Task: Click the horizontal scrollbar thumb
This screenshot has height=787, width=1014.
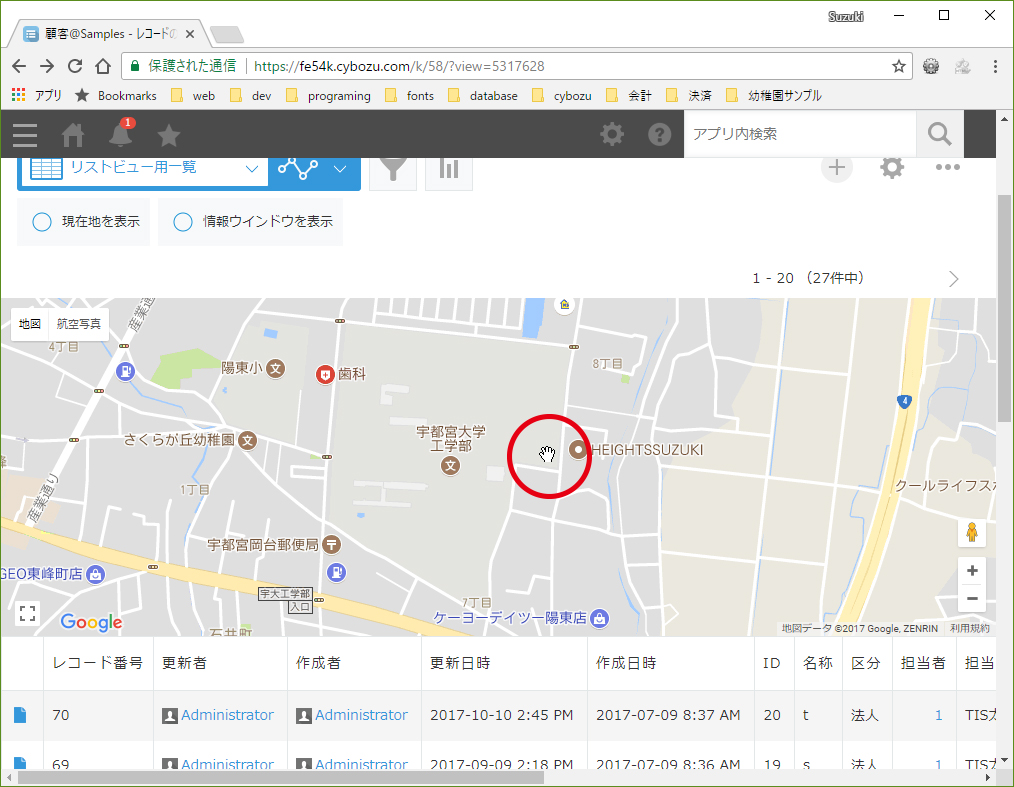Action: coord(281,777)
